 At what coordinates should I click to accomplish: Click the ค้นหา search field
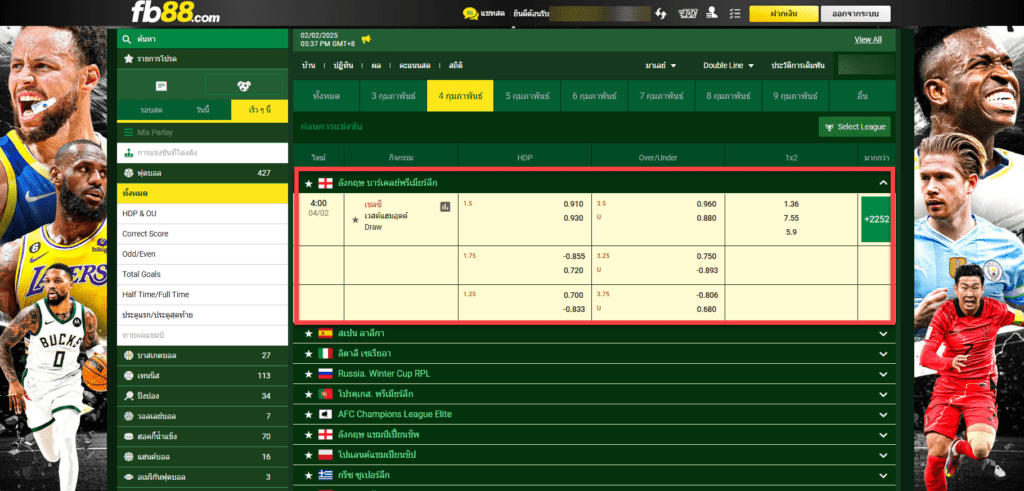coord(202,39)
